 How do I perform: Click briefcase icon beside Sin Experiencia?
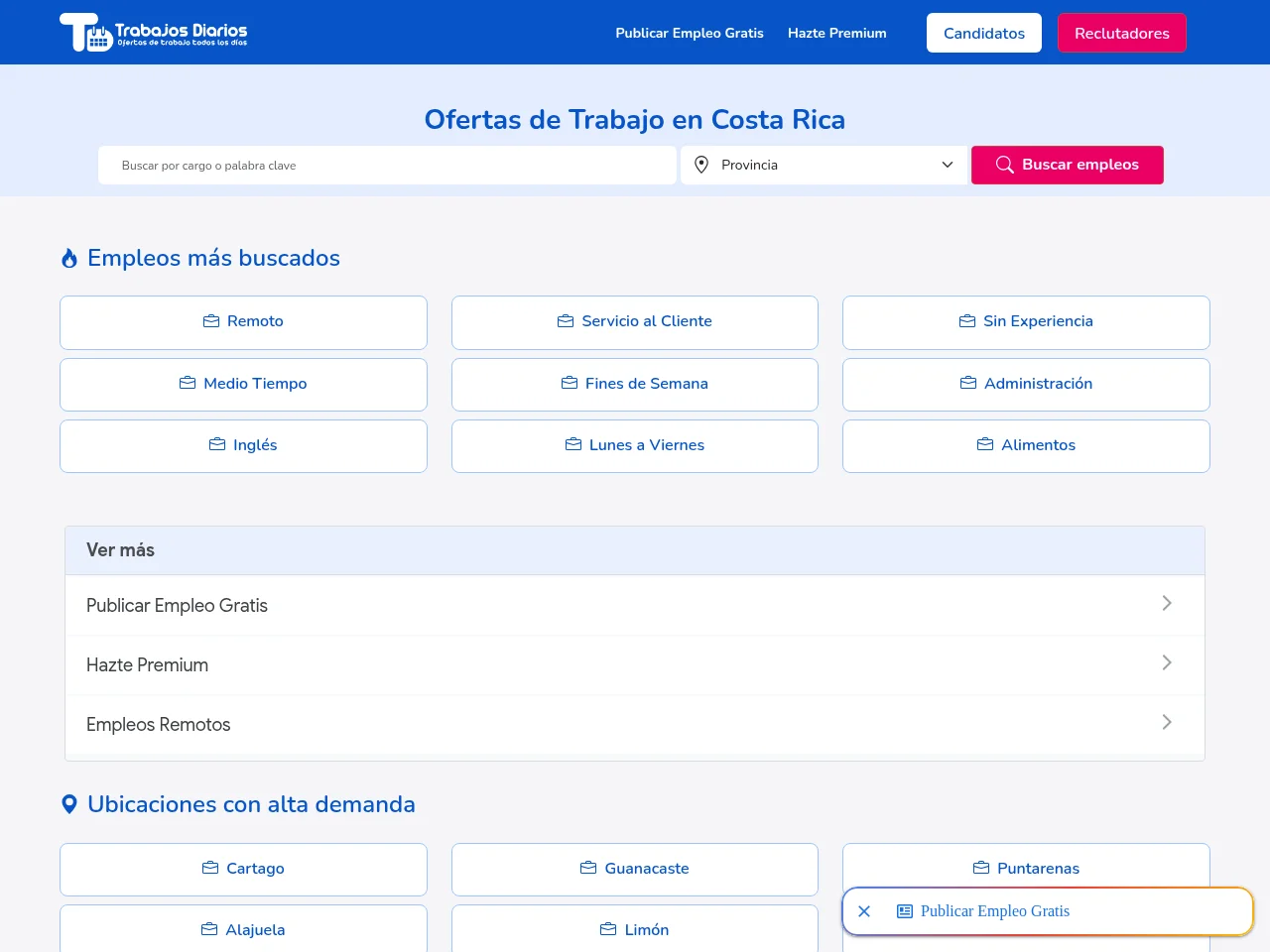tap(967, 321)
